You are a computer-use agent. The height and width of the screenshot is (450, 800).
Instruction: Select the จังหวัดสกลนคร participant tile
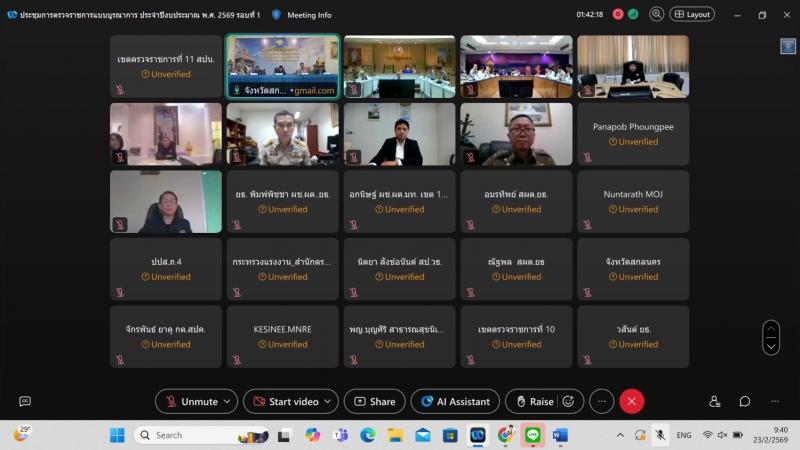click(633, 269)
